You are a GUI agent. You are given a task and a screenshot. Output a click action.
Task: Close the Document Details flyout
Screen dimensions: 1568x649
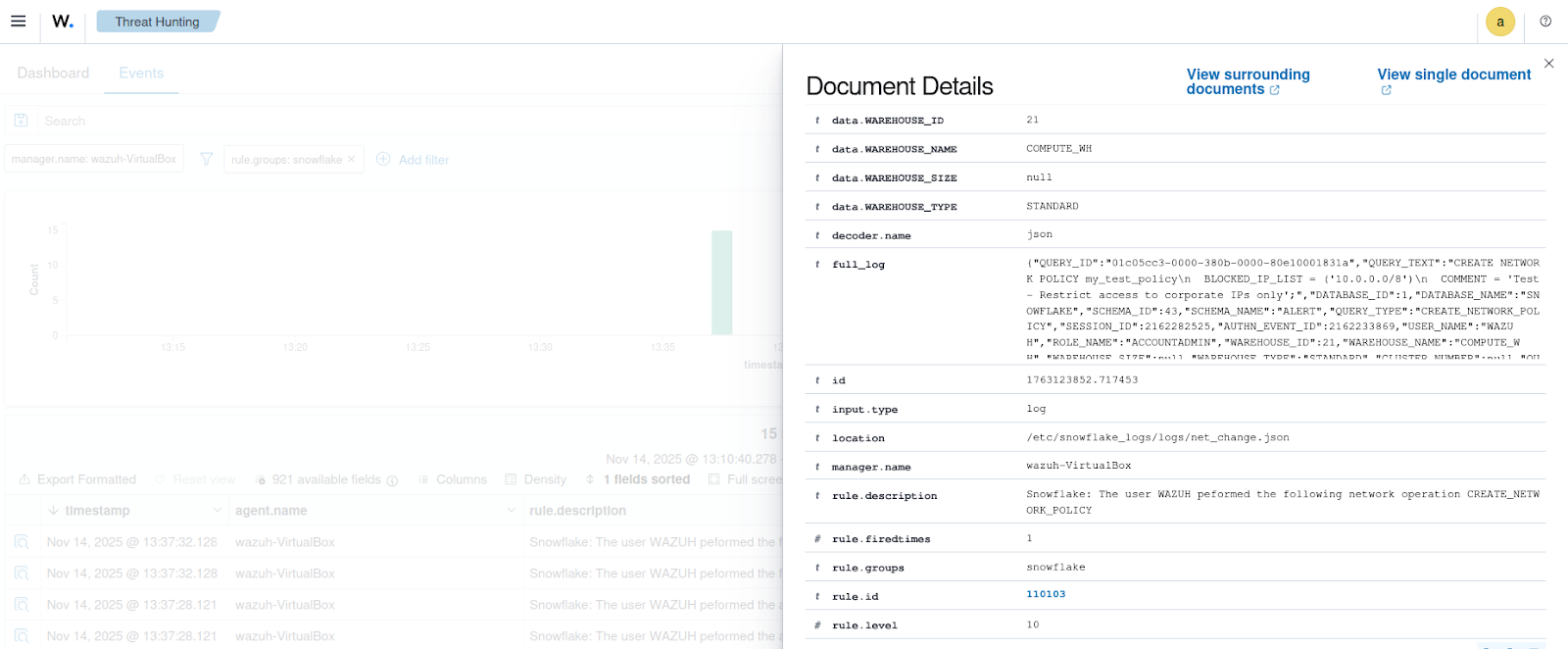point(1548,64)
